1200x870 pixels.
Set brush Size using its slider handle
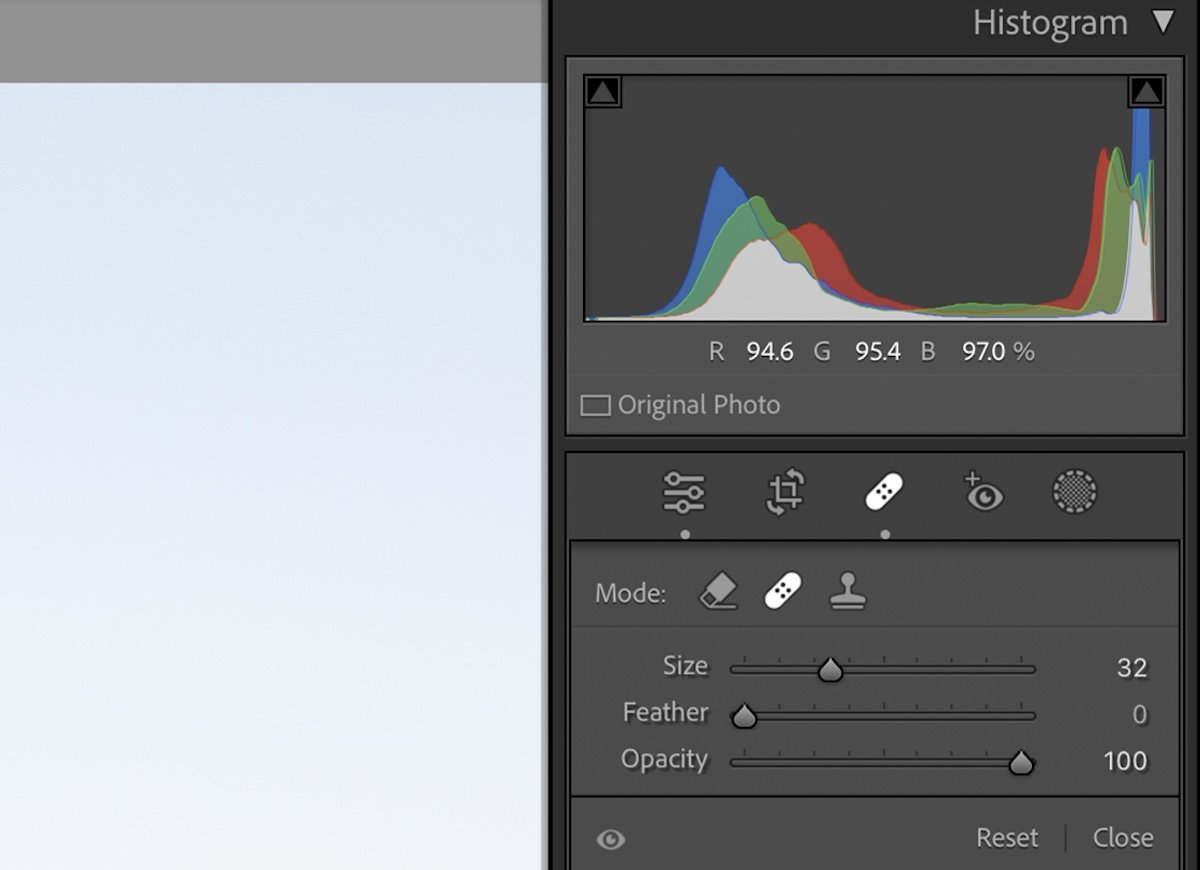point(830,670)
